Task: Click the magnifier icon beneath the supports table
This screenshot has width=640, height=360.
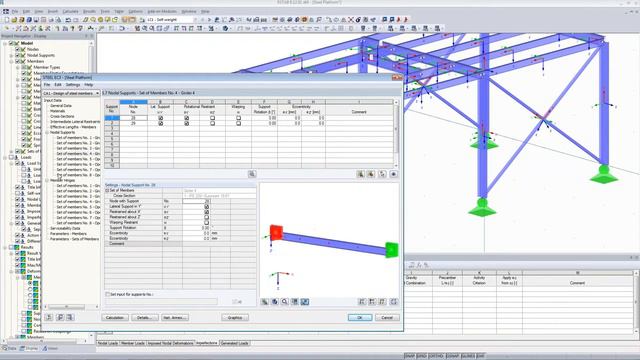Action: pos(252,174)
